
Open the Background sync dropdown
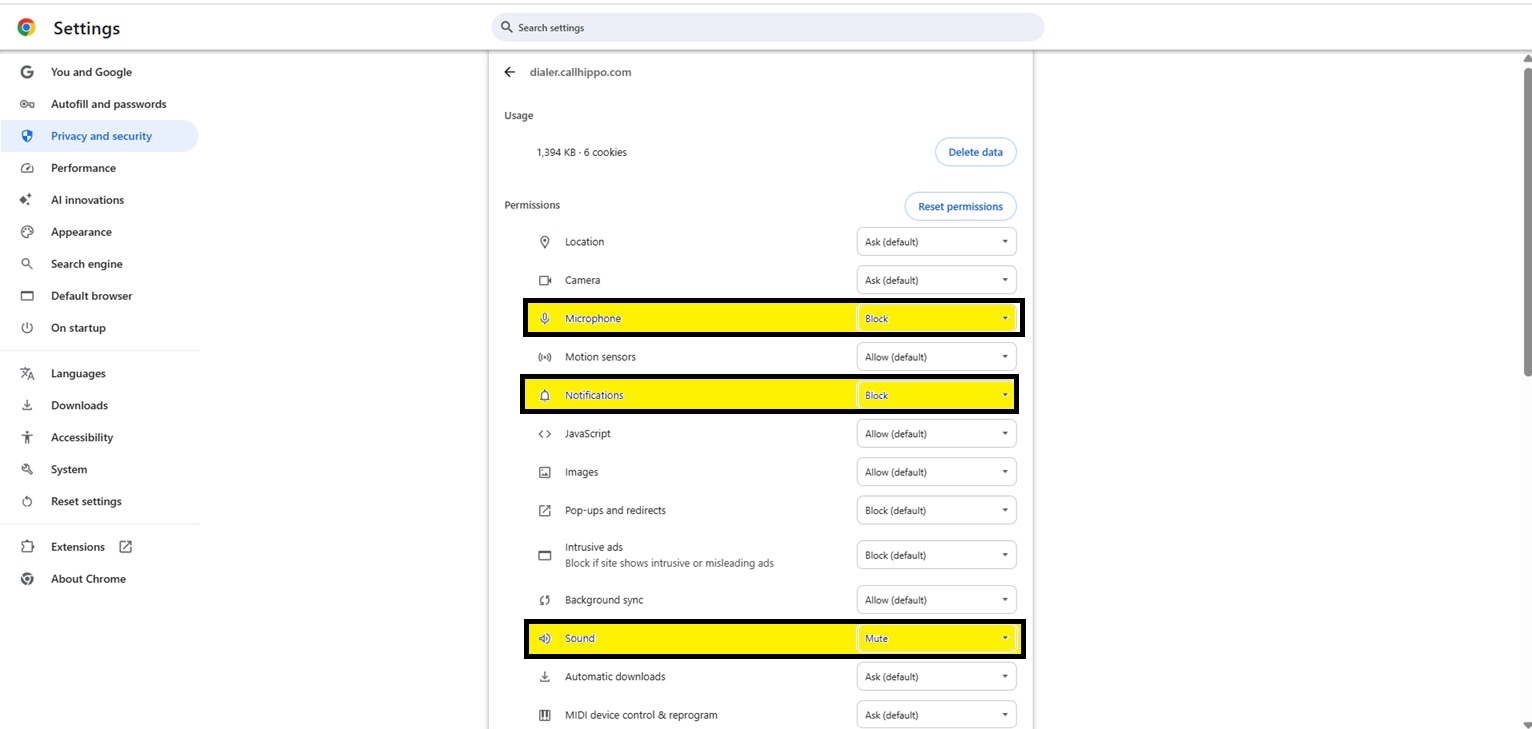(x=936, y=600)
